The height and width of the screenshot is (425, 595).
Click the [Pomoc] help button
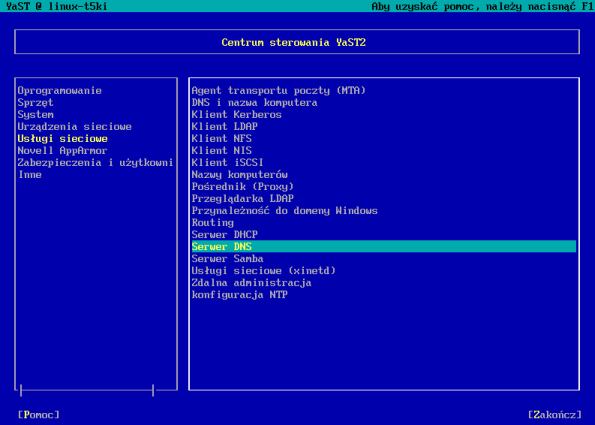pos(39,415)
